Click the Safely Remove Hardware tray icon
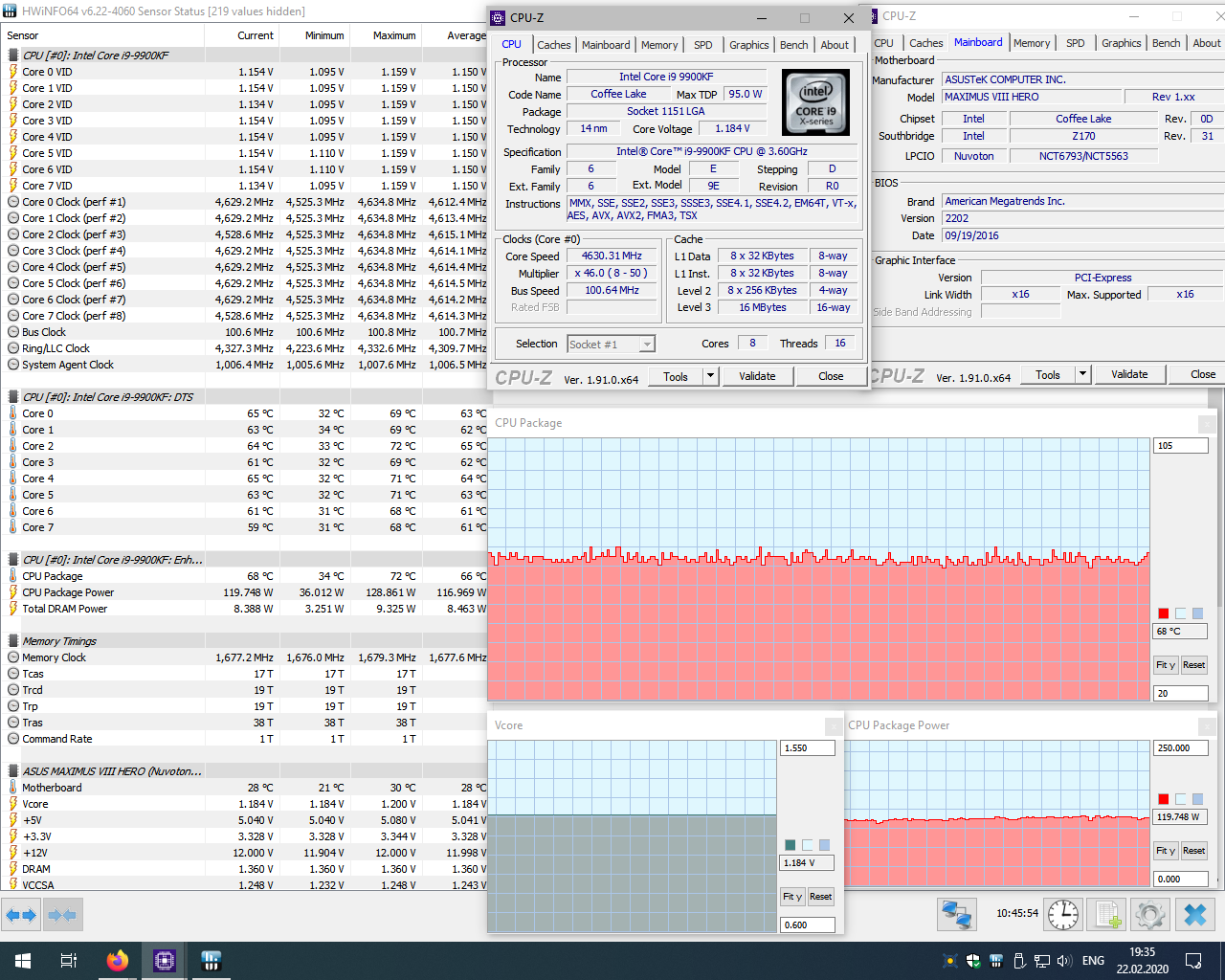The height and width of the screenshot is (980, 1225). [x=1019, y=961]
